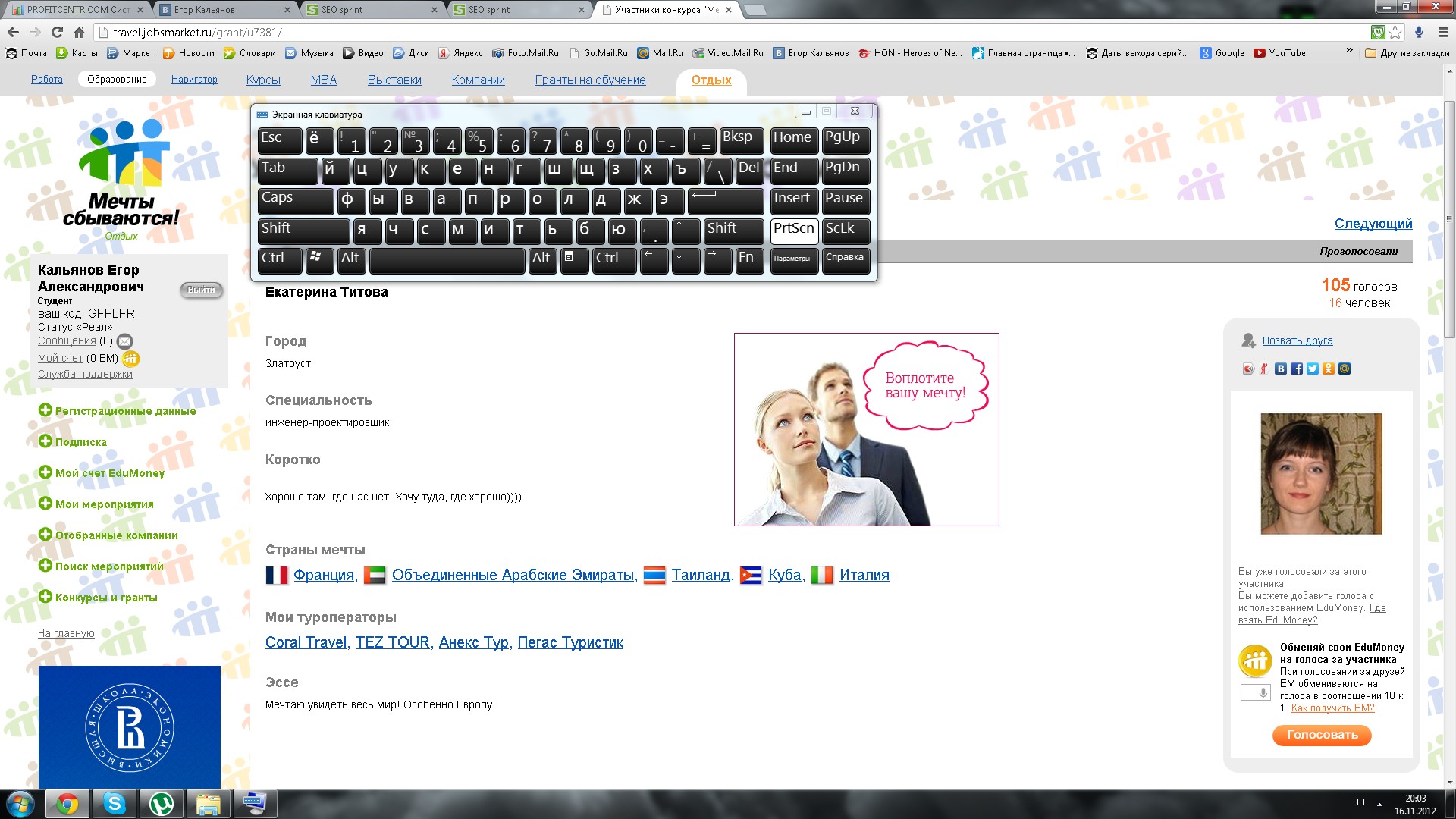Expand the Конкурсы и гранты section
Image resolution: width=1456 pixels, height=819 pixels.
click(106, 598)
